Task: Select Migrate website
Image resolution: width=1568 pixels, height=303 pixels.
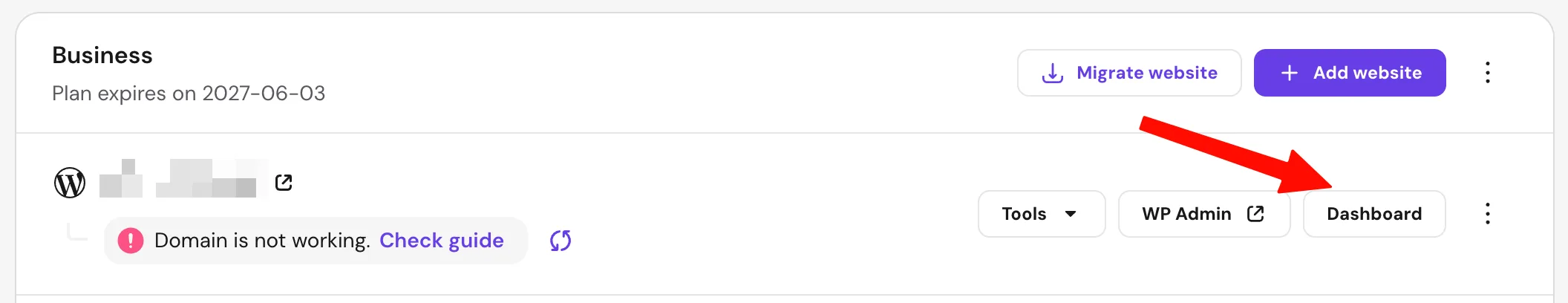Action: tap(1129, 73)
